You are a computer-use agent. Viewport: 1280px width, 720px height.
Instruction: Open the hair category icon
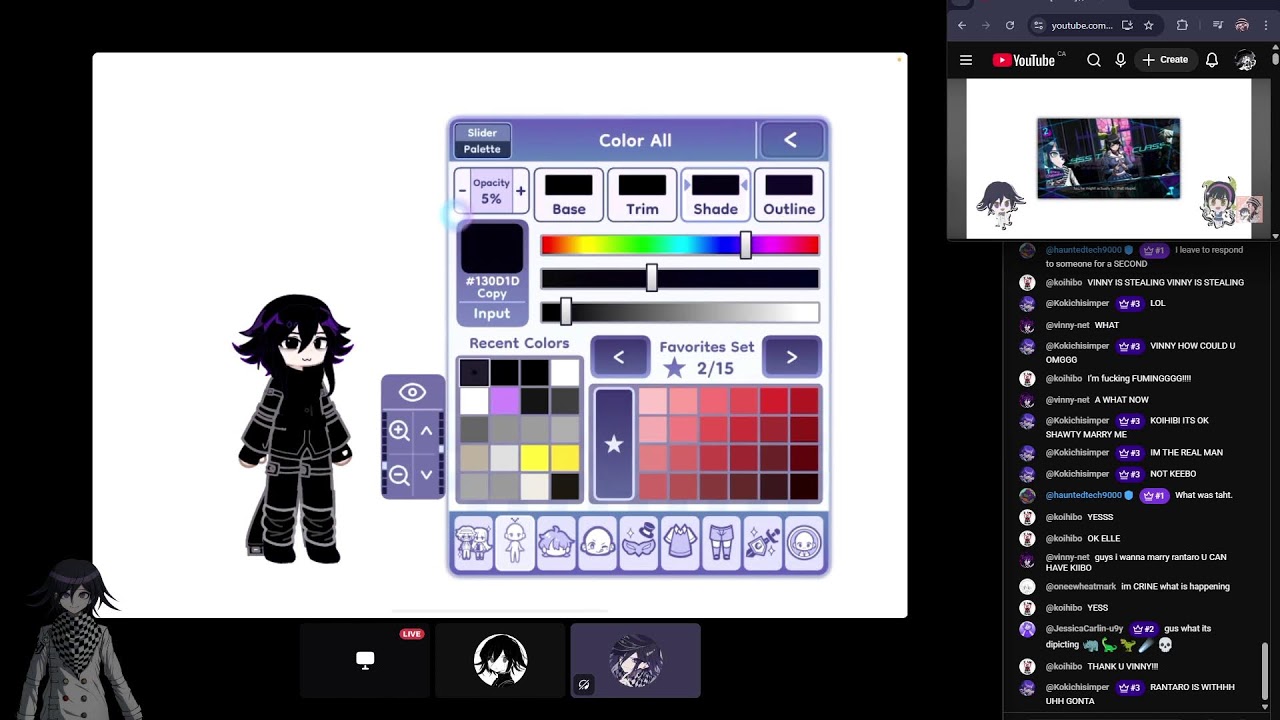[556, 542]
